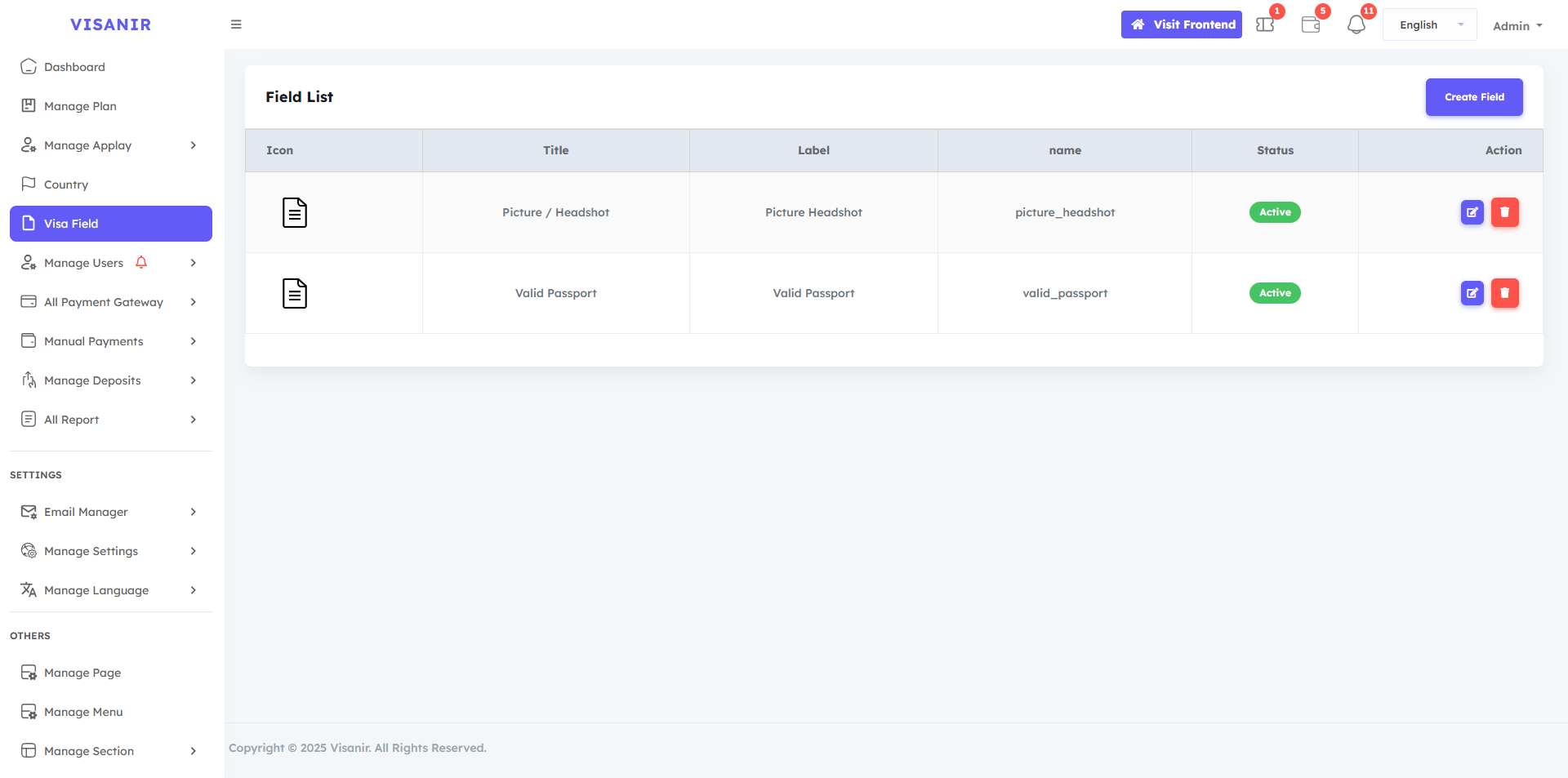1568x778 pixels.
Task: Open the Country menu item
Action: 65,184
